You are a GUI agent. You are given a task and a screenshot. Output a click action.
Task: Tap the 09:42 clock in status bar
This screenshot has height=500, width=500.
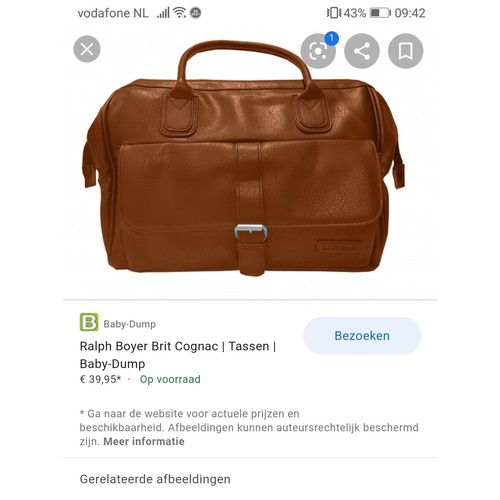410,13
